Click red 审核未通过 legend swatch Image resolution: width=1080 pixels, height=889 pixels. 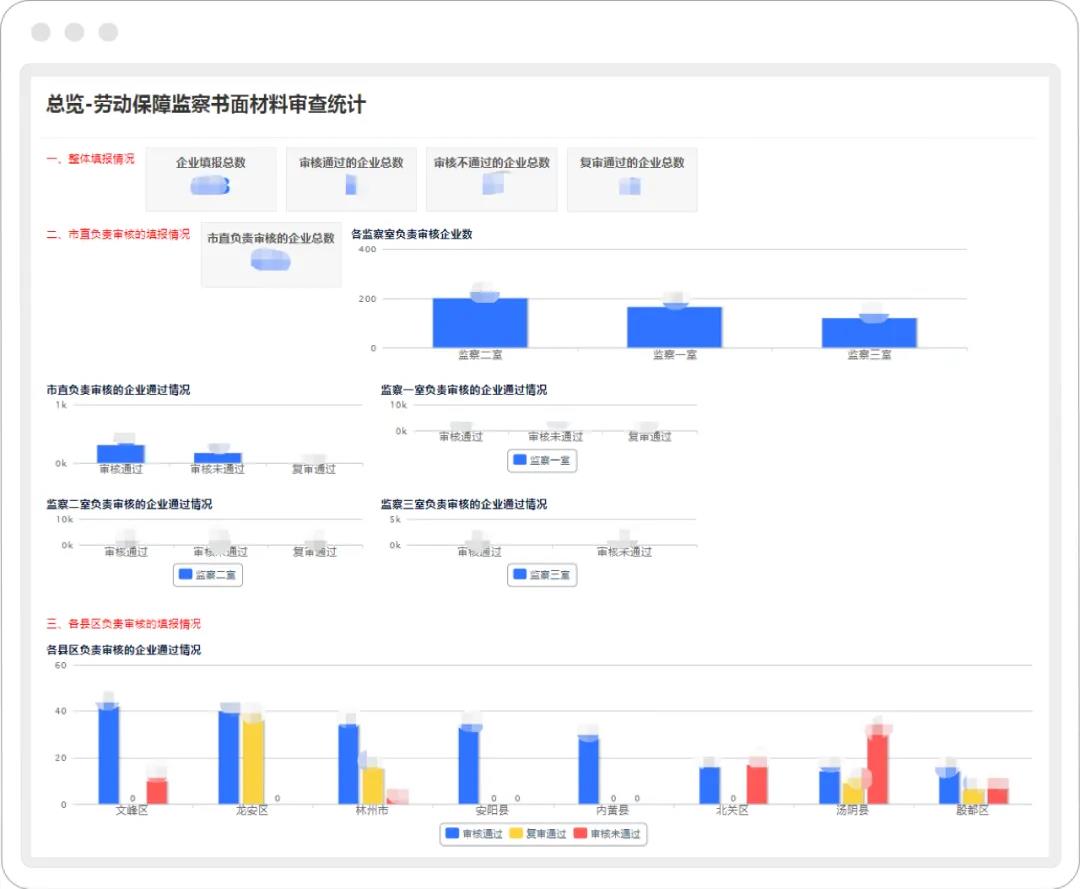[x=582, y=833]
